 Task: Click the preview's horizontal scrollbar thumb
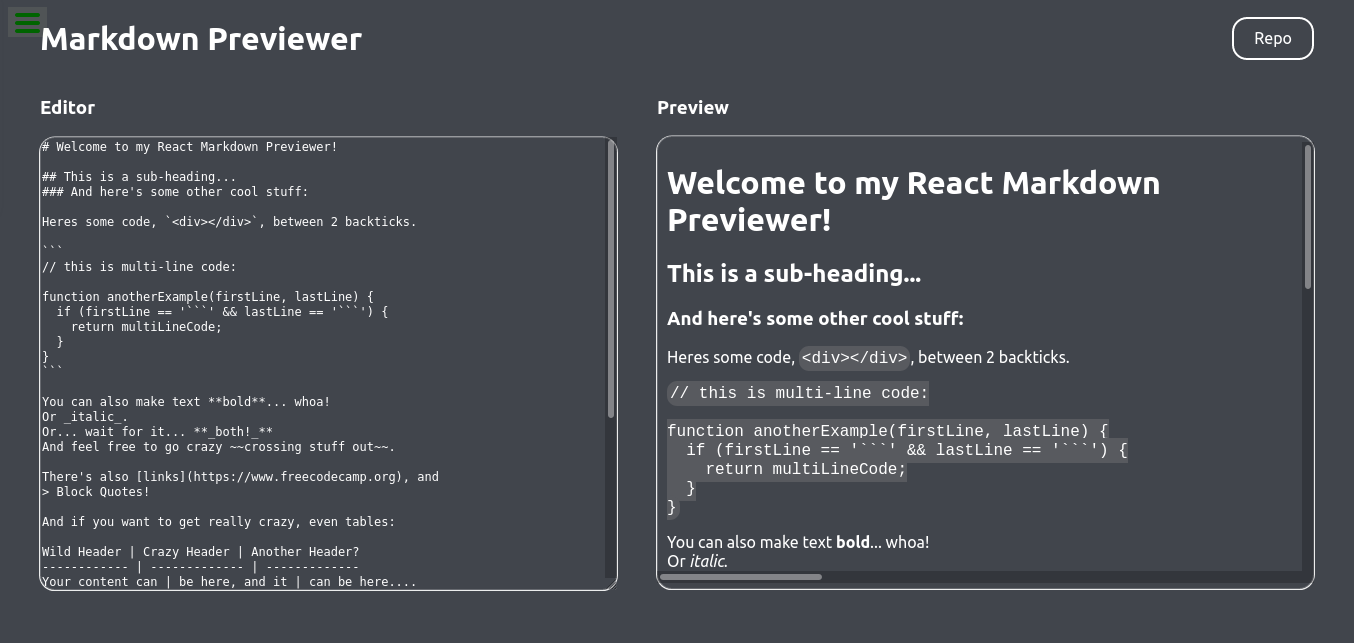pos(741,577)
